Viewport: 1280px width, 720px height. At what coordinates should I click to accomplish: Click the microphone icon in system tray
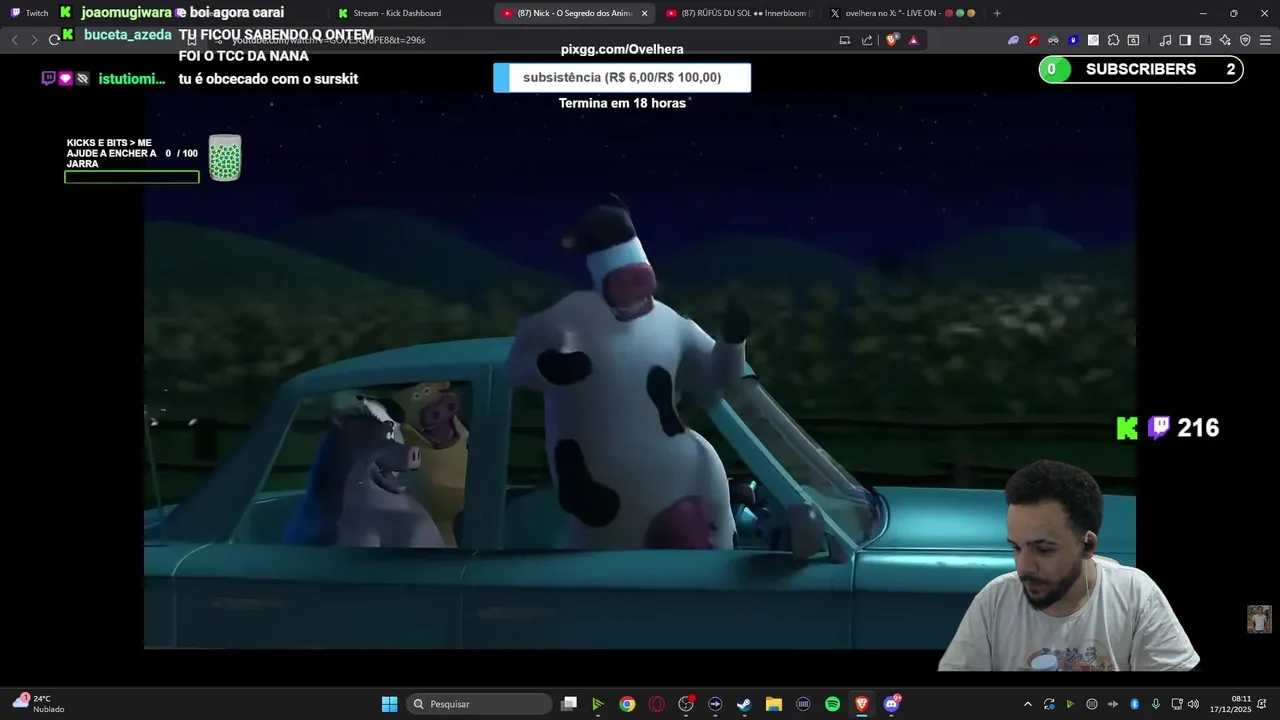pyautogui.click(x=1156, y=704)
